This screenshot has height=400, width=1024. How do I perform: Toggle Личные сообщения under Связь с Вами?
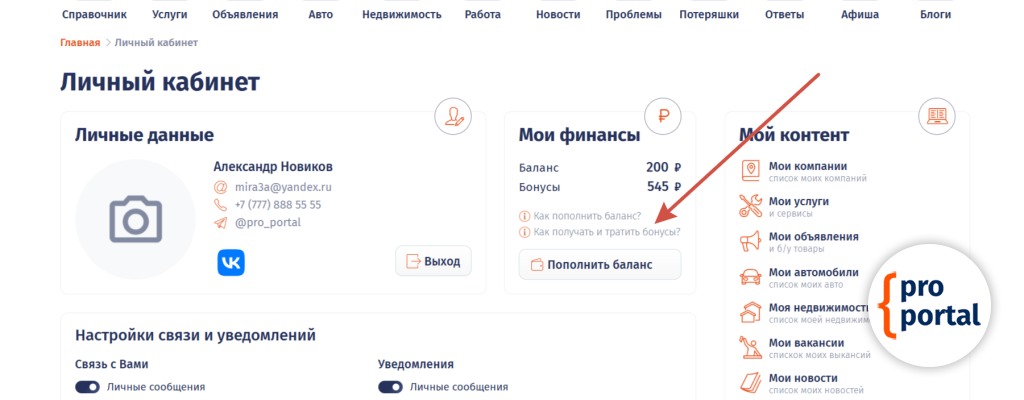point(87,387)
